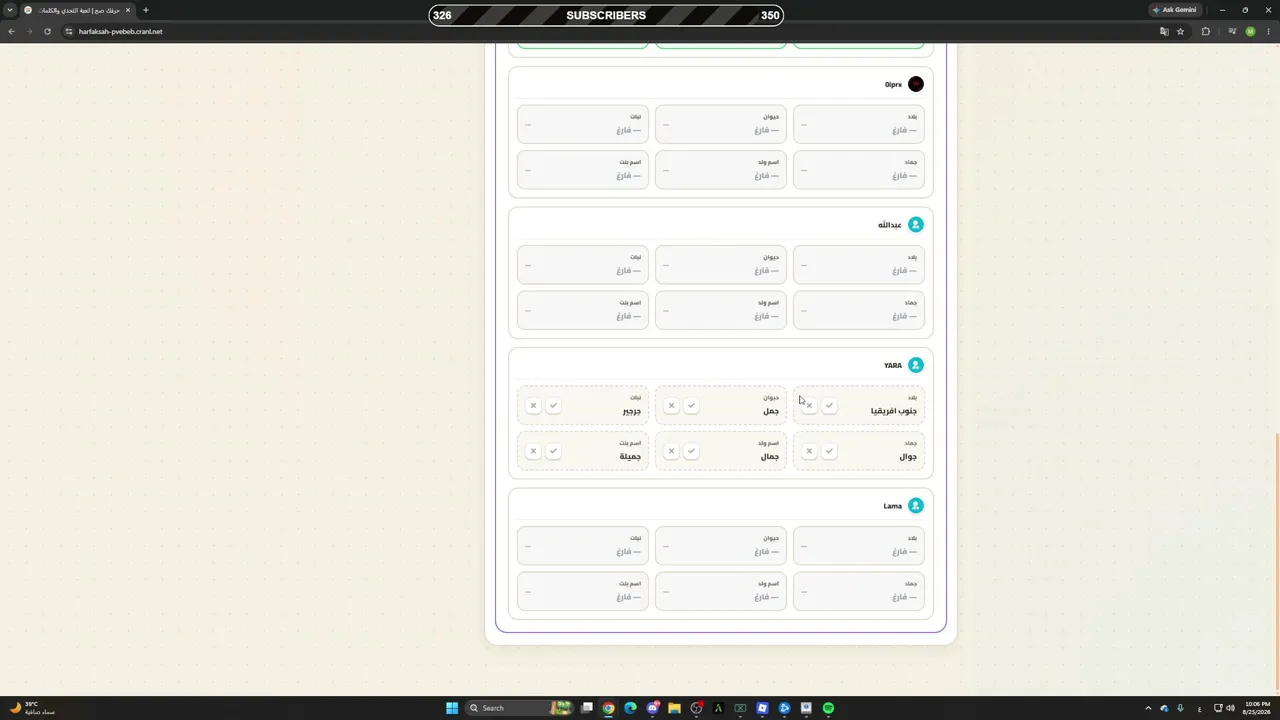Show hidden system tray icons
This screenshot has height=720, width=1280.
point(1148,708)
